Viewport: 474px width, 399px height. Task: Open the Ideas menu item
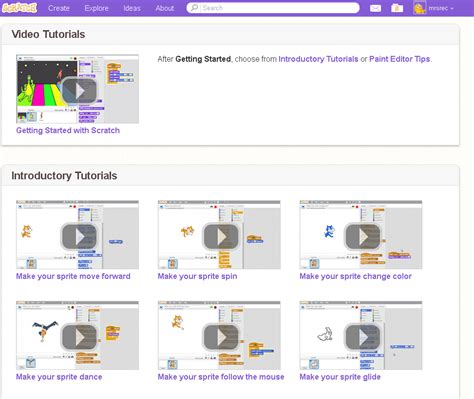point(132,8)
